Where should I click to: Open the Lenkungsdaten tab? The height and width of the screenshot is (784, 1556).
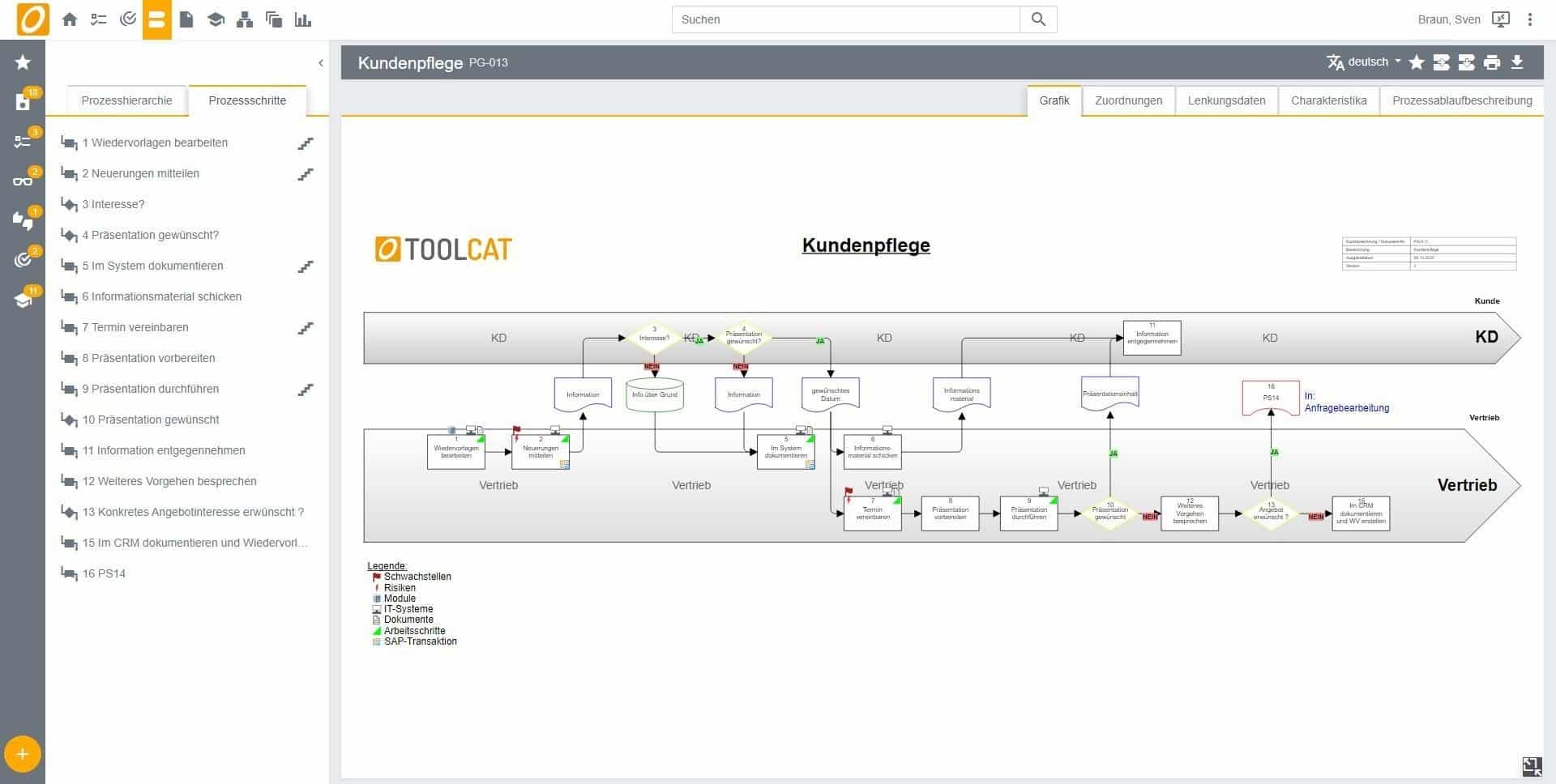(1226, 100)
